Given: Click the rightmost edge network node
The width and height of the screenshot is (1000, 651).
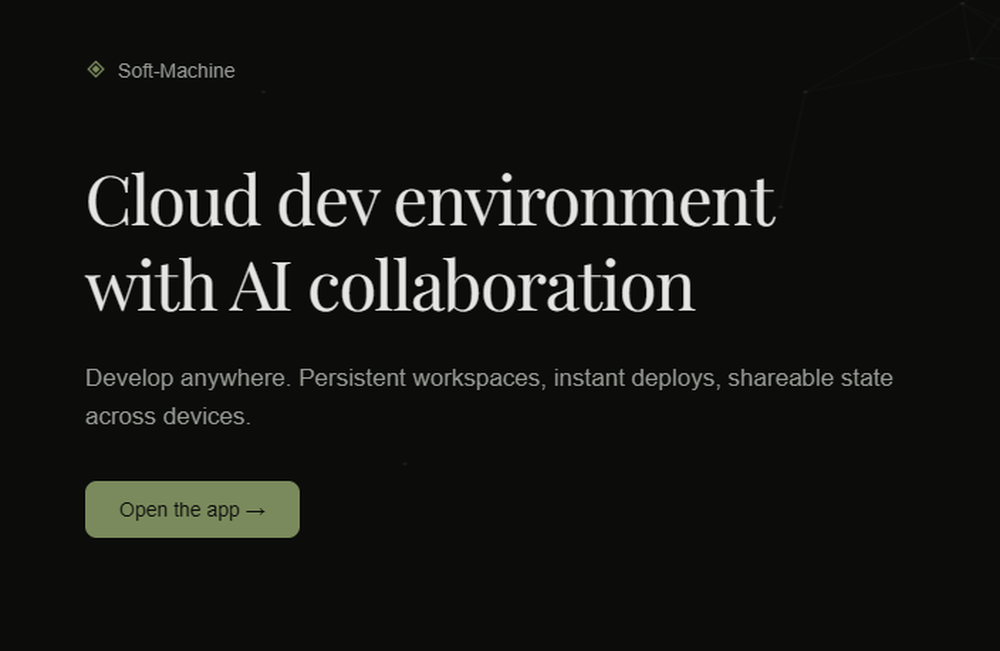Looking at the screenshot, I should pyautogui.click(x=972, y=58).
